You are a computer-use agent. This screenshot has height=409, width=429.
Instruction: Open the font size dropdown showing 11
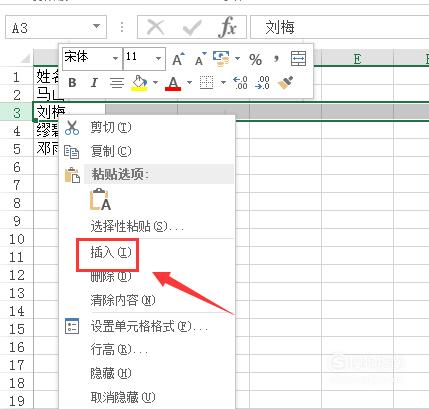(158, 58)
